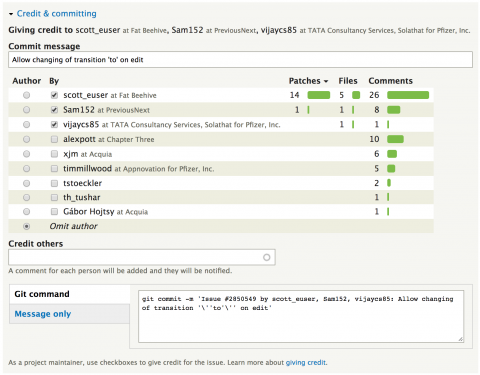Select th_tushar as author radio
480x375 pixels.
pyautogui.click(x=26, y=198)
